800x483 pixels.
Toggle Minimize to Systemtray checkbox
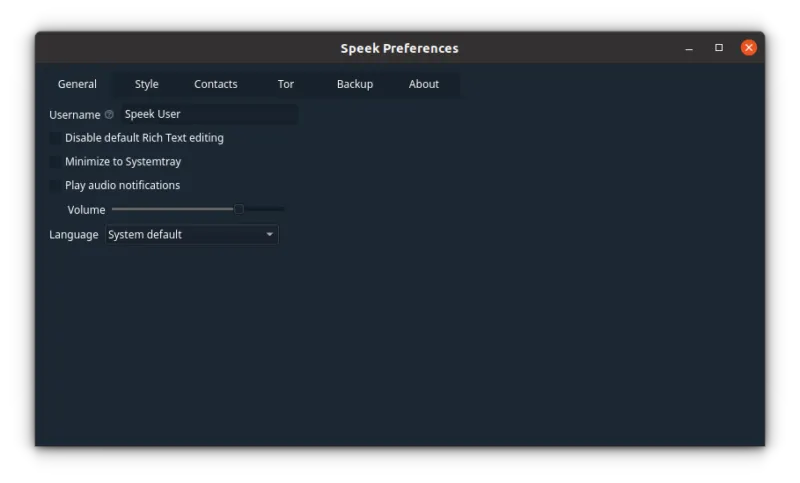[55, 162]
